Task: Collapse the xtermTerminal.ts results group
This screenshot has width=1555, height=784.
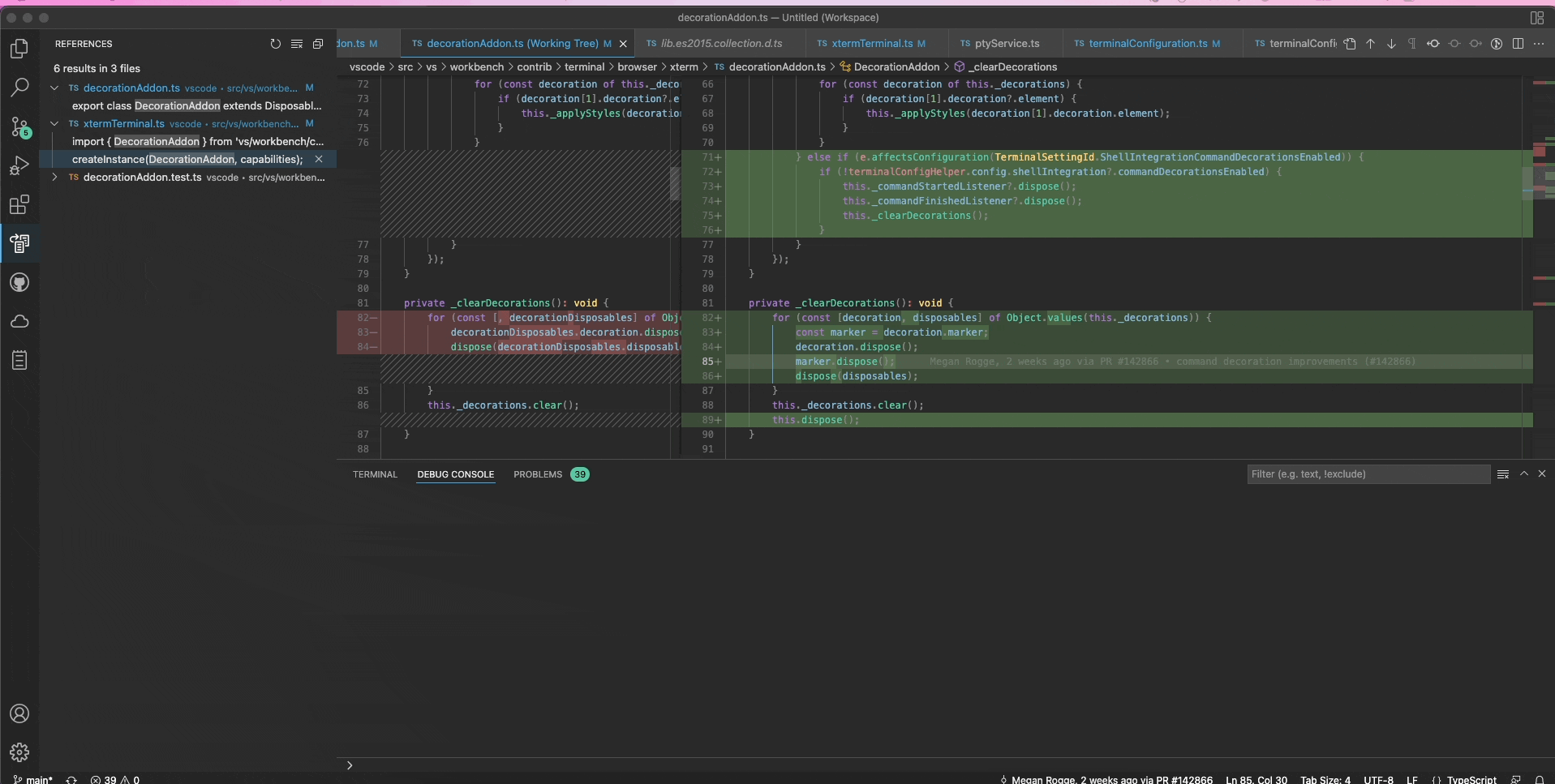Action: (x=54, y=123)
